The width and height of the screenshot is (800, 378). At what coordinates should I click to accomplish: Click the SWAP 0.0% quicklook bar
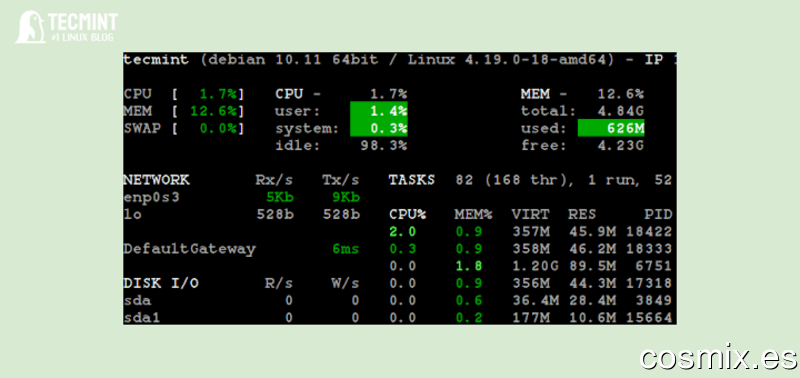point(184,128)
